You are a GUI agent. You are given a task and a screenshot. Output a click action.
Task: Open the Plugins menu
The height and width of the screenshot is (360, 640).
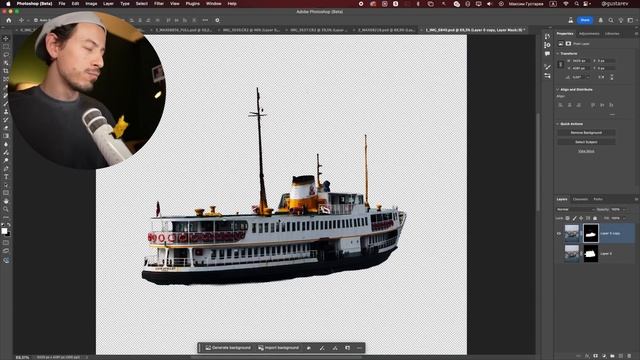click(x=193, y=4)
